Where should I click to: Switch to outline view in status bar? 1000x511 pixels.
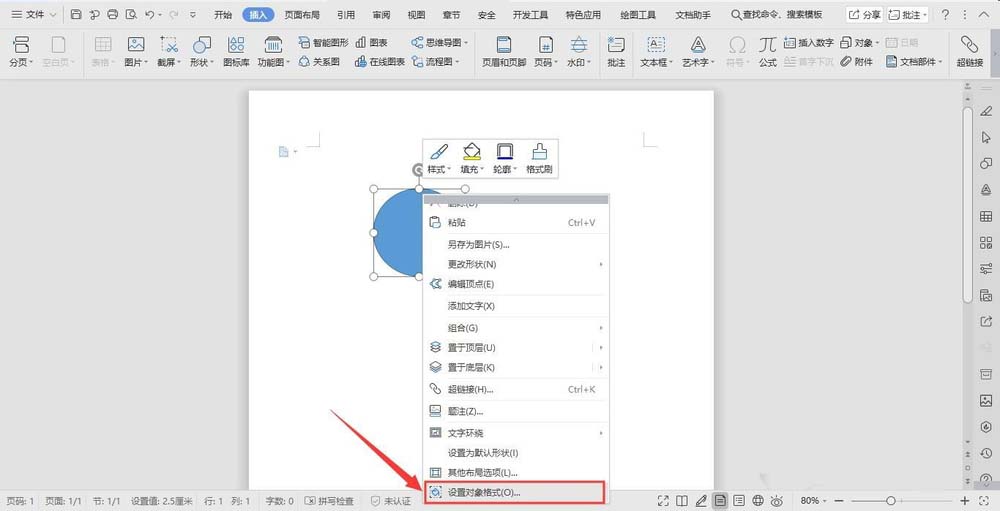(739, 501)
